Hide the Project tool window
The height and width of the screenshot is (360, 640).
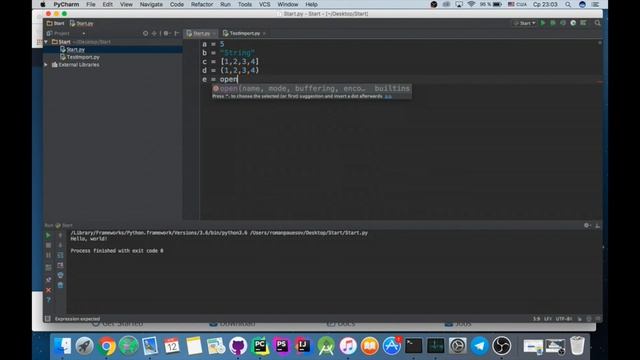click(177, 33)
